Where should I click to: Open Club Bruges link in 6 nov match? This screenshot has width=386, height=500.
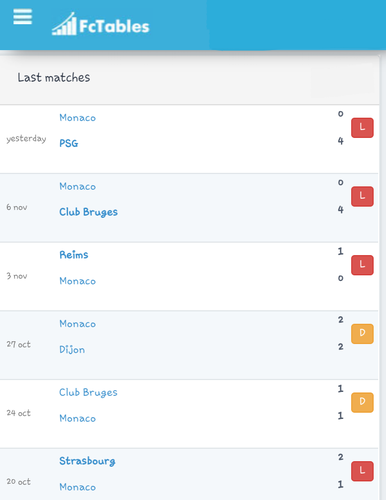tap(88, 212)
